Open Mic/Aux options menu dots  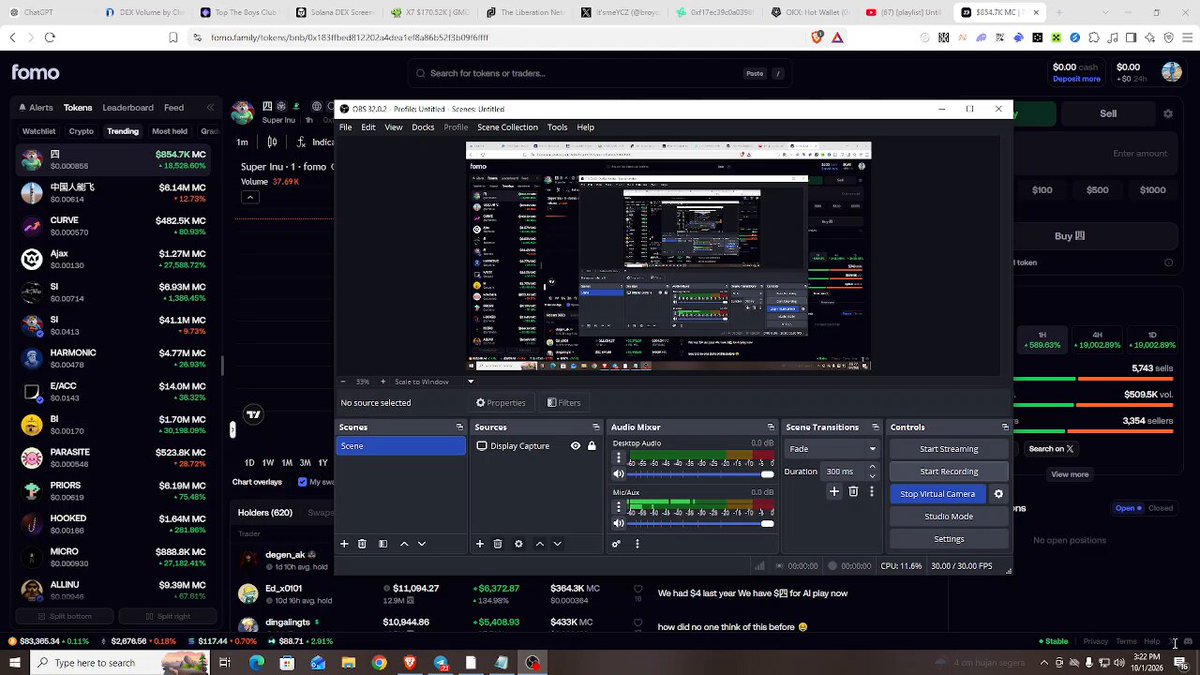619,507
